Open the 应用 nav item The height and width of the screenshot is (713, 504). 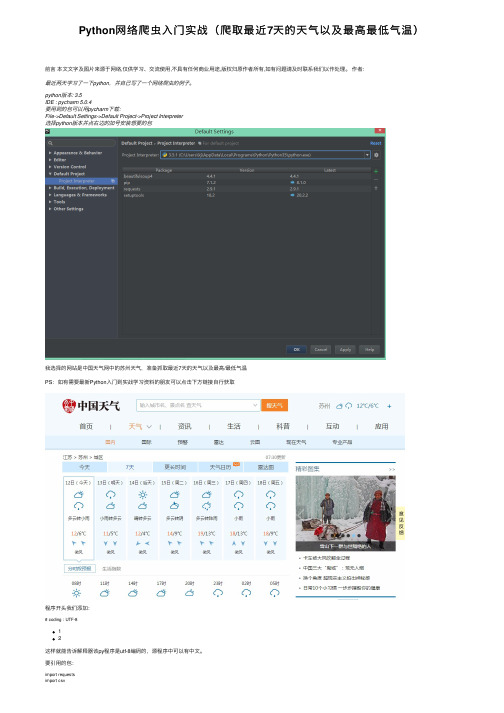(382, 427)
